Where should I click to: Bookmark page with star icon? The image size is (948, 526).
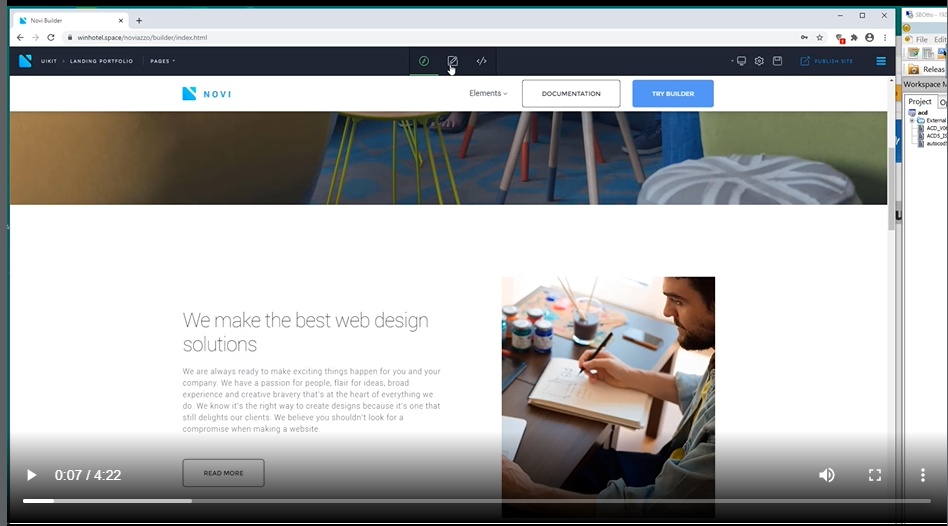pyautogui.click(x=820, y=37)
